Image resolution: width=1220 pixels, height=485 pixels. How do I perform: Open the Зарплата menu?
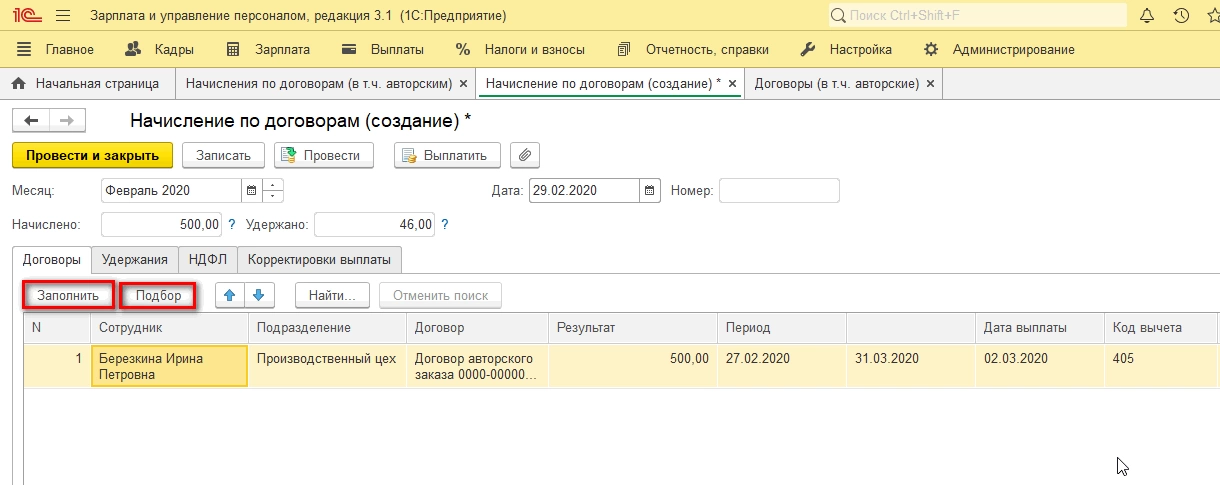point(269,49)
